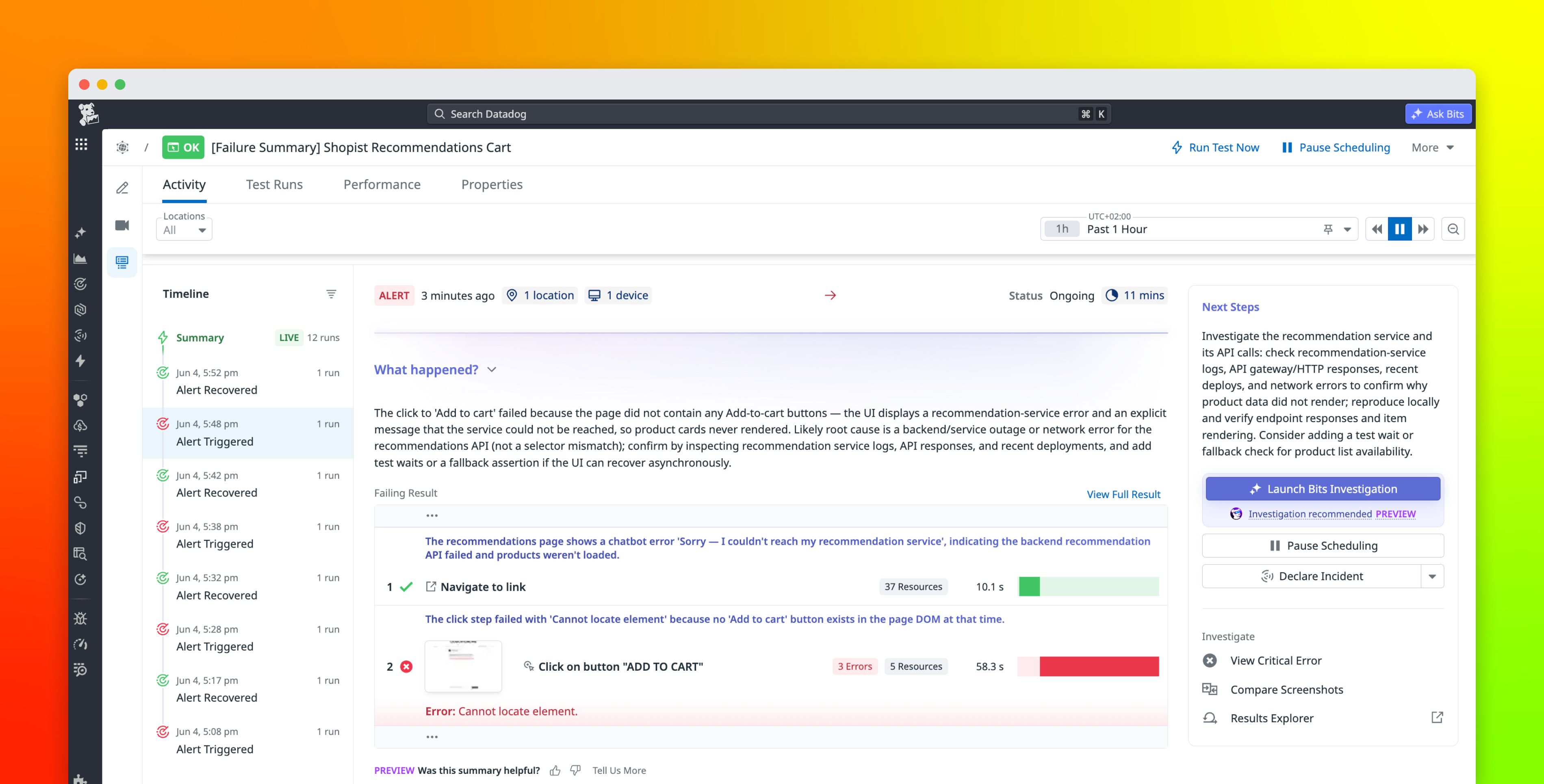This screenshot has width=1544, height=784.
Task: Open the nine-dot apps grid menu
Action: tap(82, 145)
